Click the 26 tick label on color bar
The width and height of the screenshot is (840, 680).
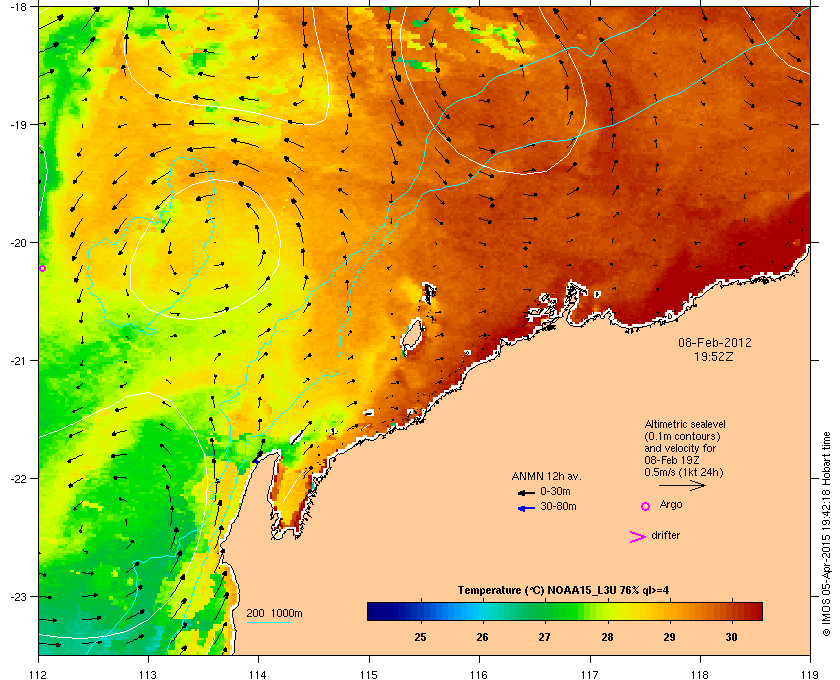click(482, 637)
